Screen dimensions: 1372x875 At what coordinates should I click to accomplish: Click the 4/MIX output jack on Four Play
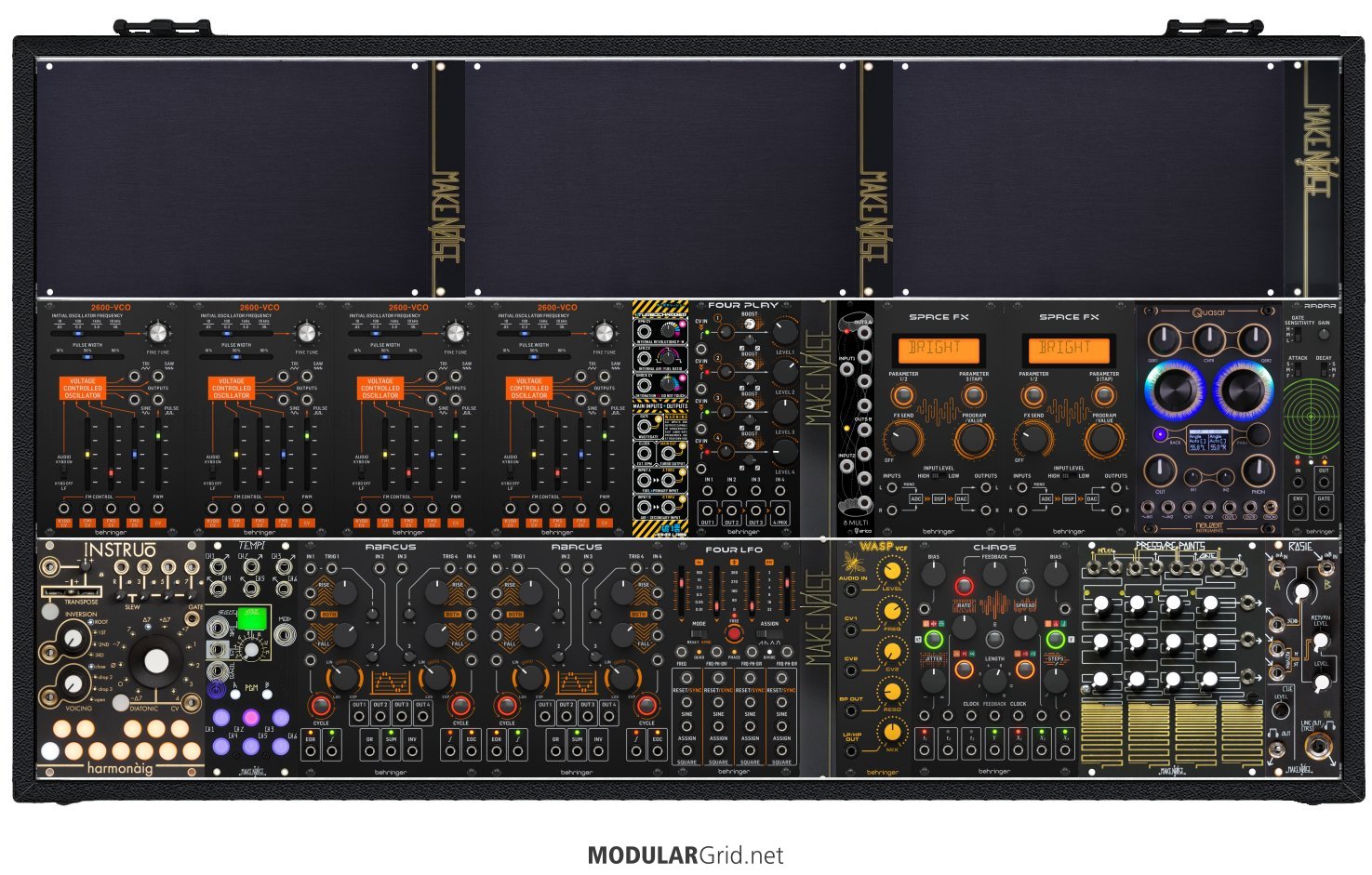tap(779, 510)
